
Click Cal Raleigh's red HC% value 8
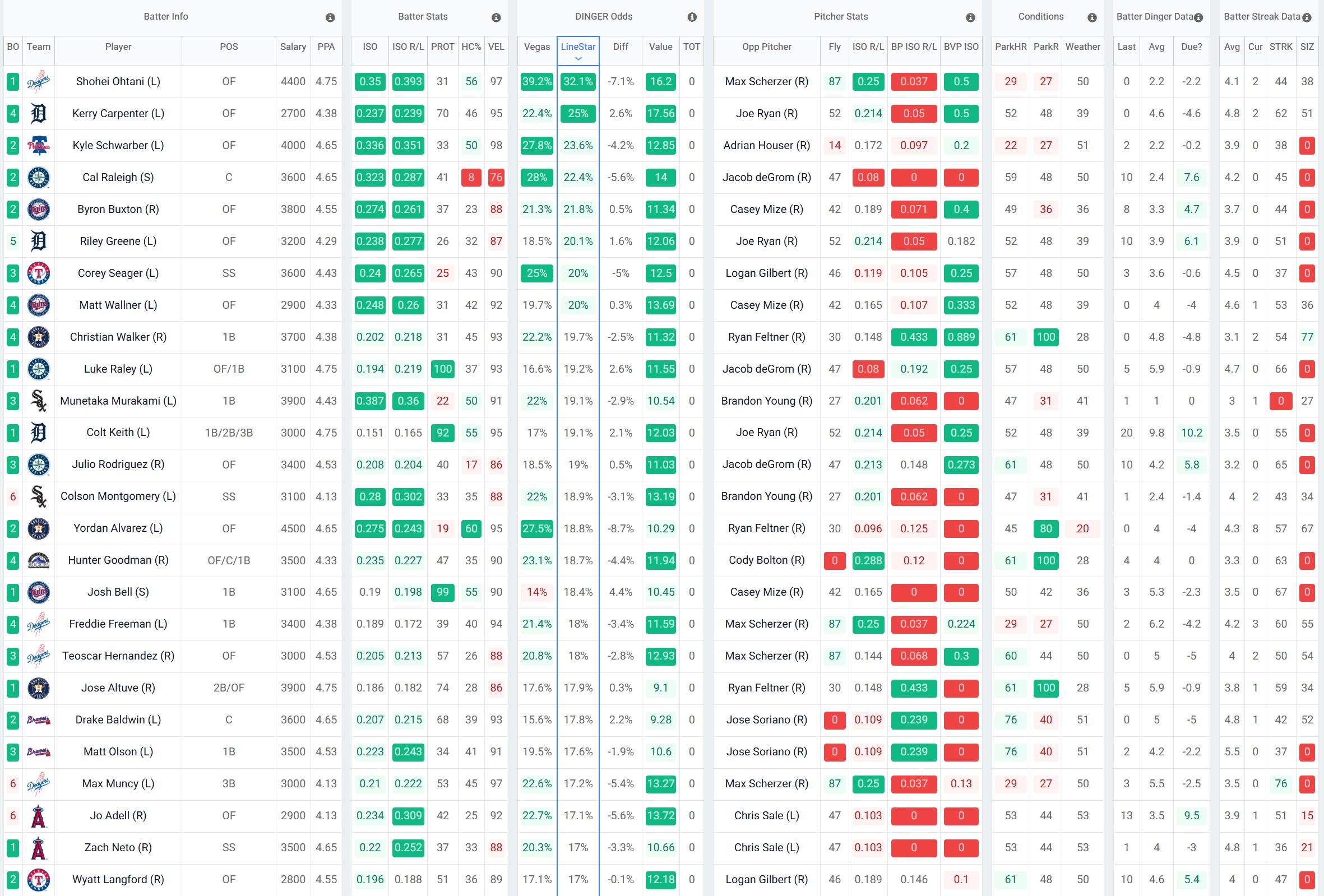pyautogui.click(x=471, y=178)
